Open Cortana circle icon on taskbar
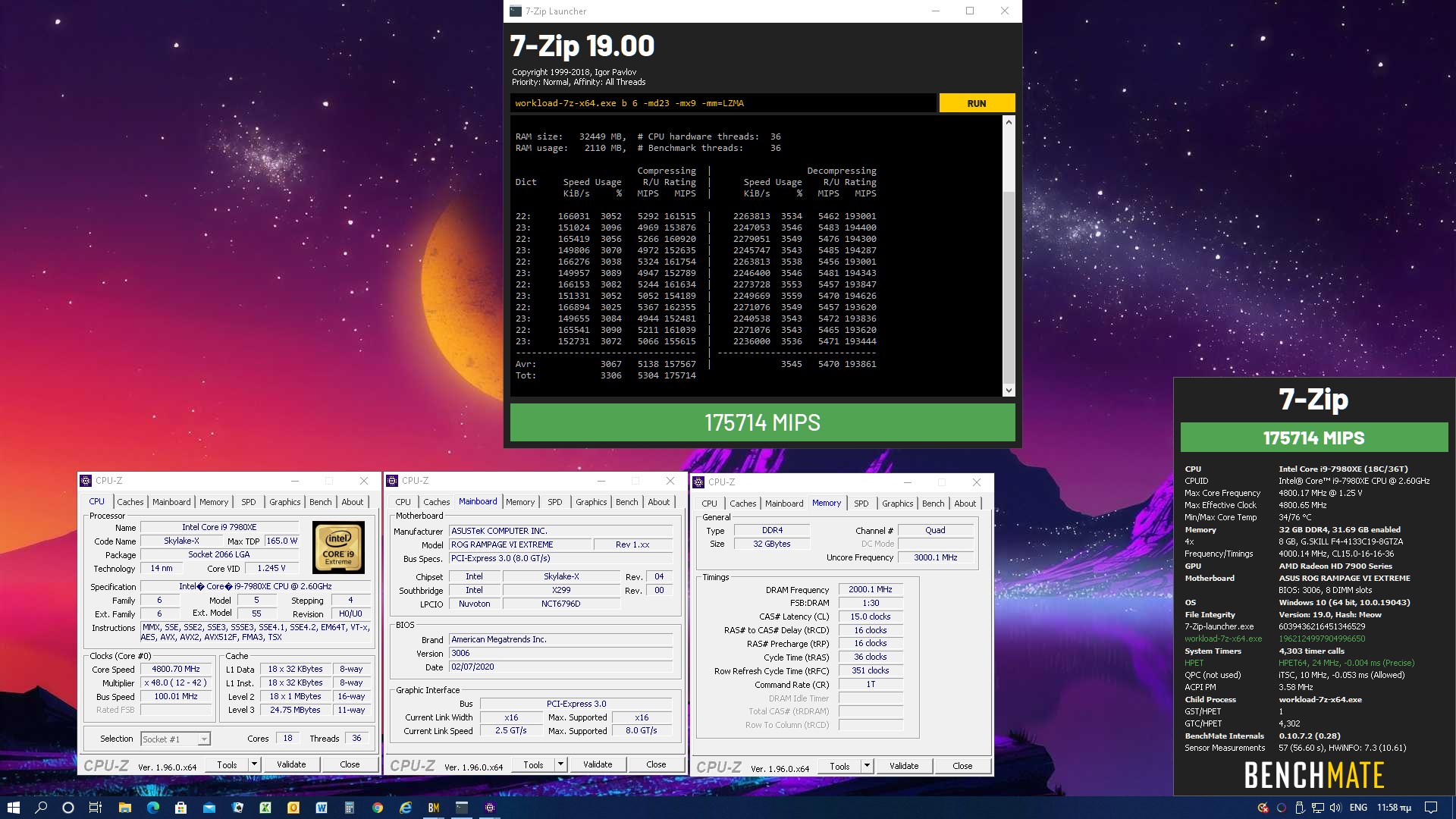1456x819 pixels. pos(68,808)
